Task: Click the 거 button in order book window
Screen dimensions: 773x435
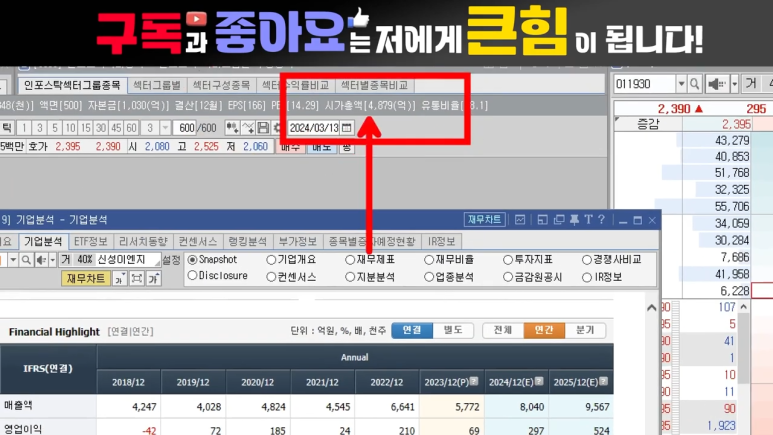Action: (x=751, y=84)
